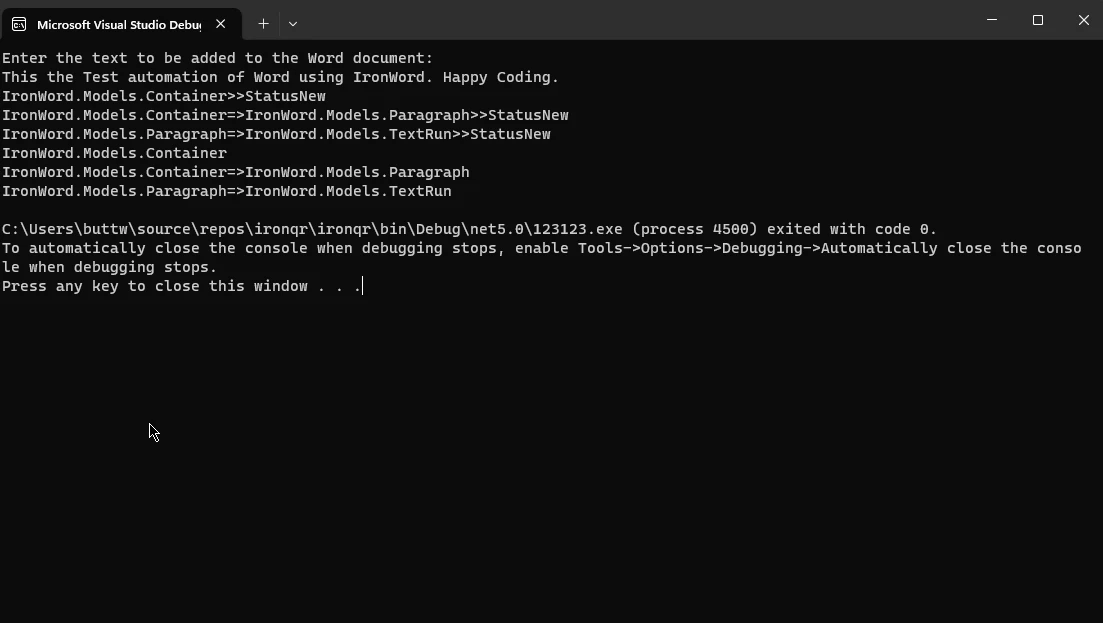Click the "Enter the text to be added" prompt line
Viewport: 1103px width, 623px height.
click(x=218, y=58)
